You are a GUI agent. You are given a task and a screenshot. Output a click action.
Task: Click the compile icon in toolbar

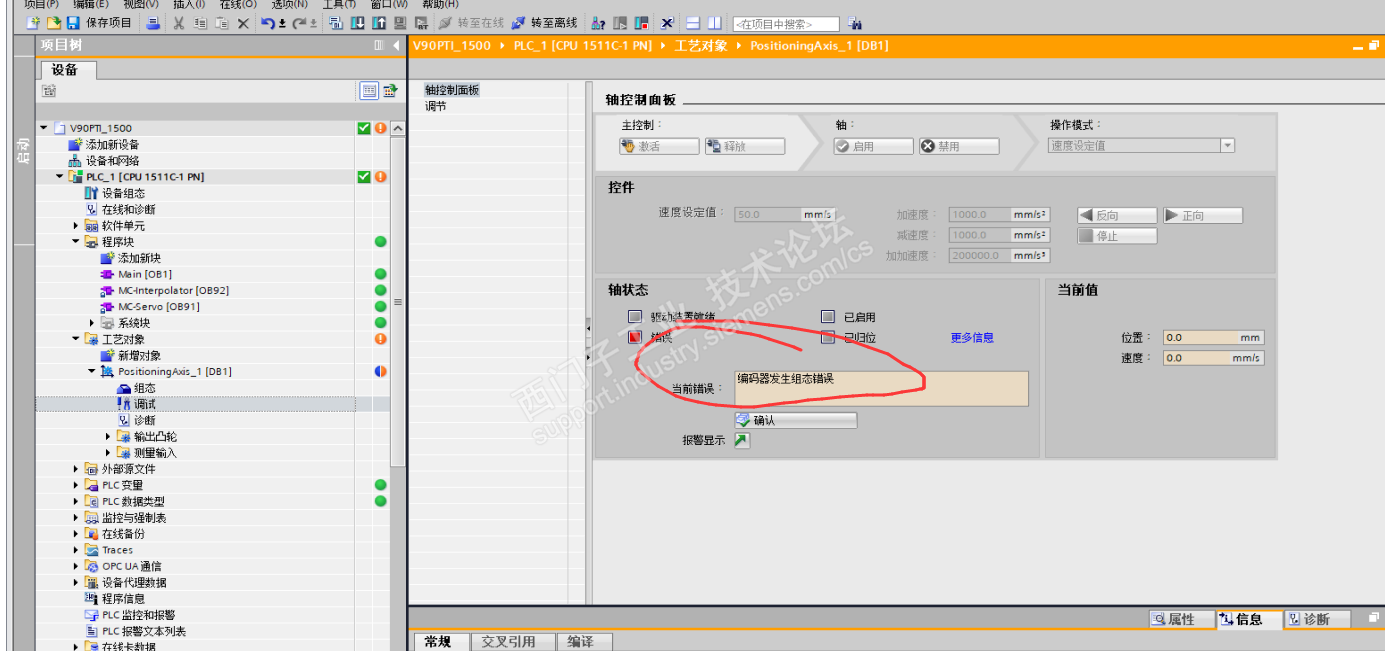pyautogui.click(x=335, y=23)
